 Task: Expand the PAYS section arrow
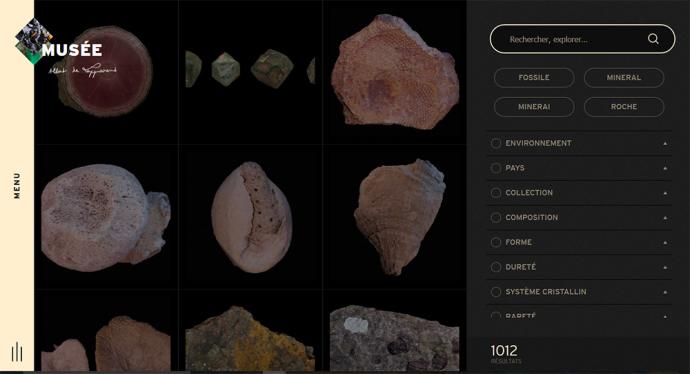pyautogui.click(x=665, y=168)
